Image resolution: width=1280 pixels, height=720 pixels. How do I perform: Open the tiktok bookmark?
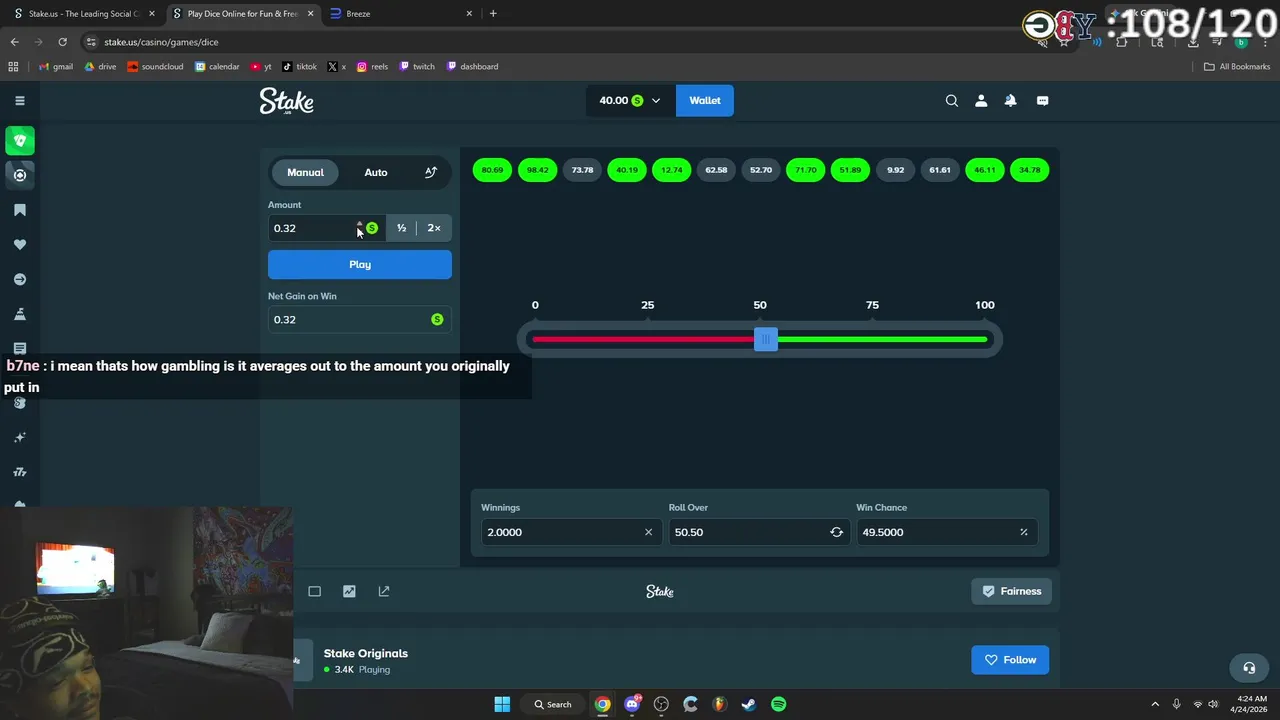click(x=300, y=67)
